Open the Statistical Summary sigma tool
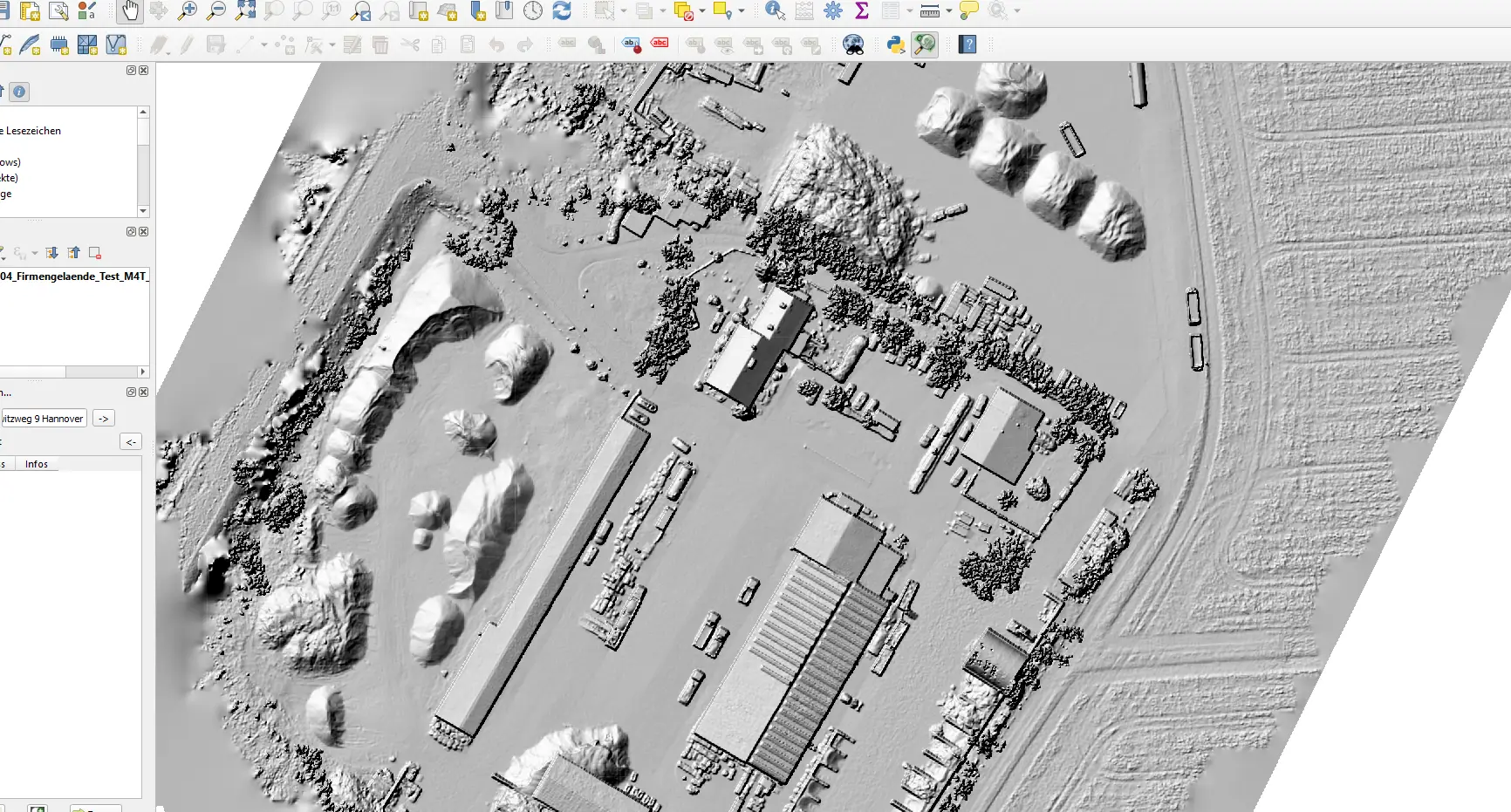Viewport: 1511px width, 812px height. (862, 11)
